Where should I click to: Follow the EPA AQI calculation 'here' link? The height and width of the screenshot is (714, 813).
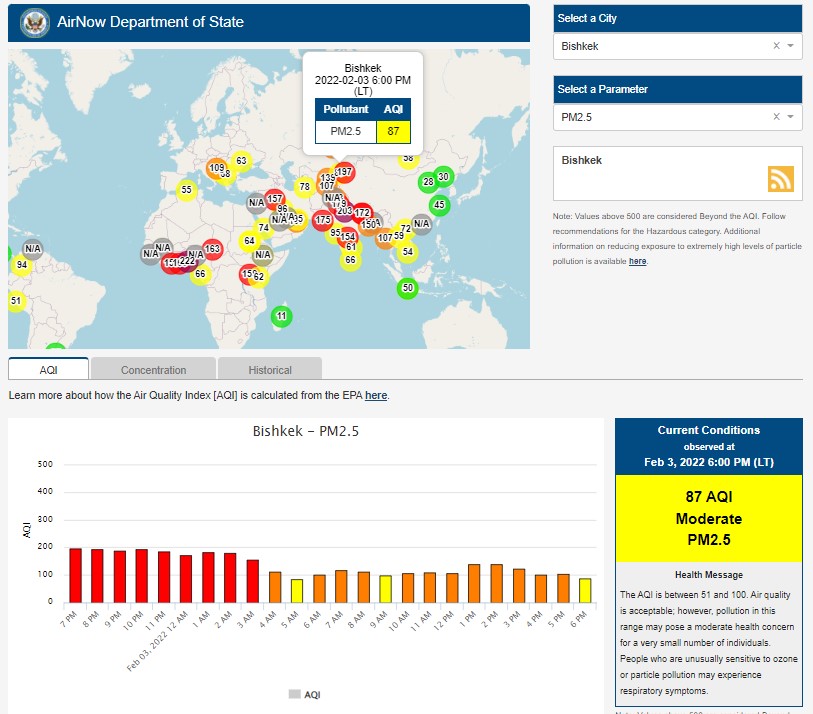[375, 396]
